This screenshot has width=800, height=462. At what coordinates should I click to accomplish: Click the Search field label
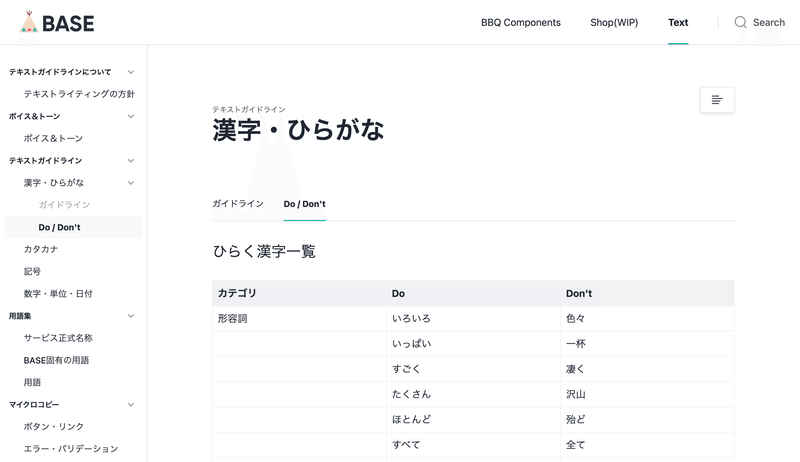[x=769, y=22]
